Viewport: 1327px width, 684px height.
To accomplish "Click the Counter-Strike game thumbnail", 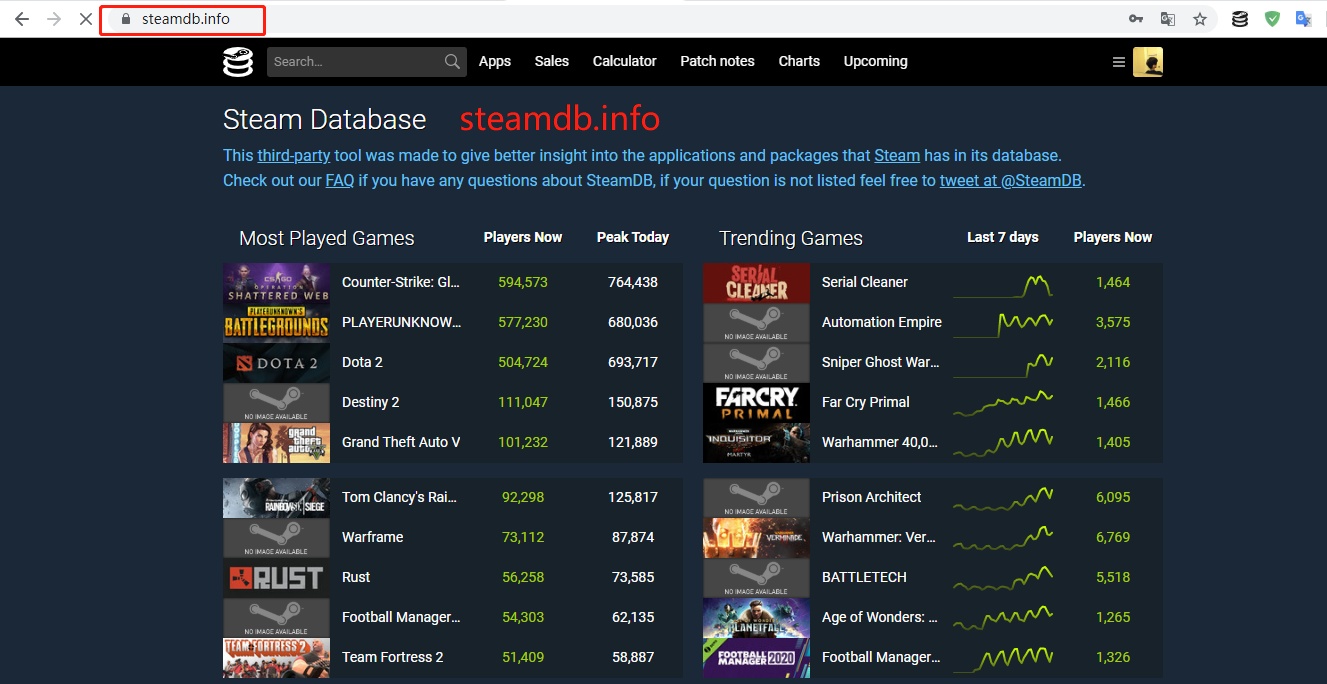I will [x=277, y=283].
